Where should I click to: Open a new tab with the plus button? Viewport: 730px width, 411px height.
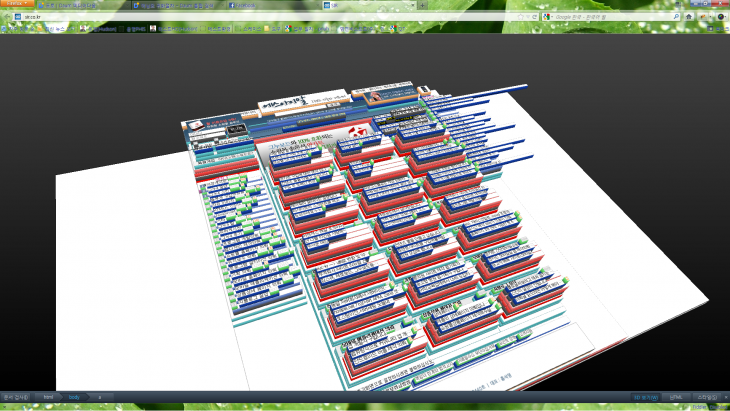click(422, 6)
